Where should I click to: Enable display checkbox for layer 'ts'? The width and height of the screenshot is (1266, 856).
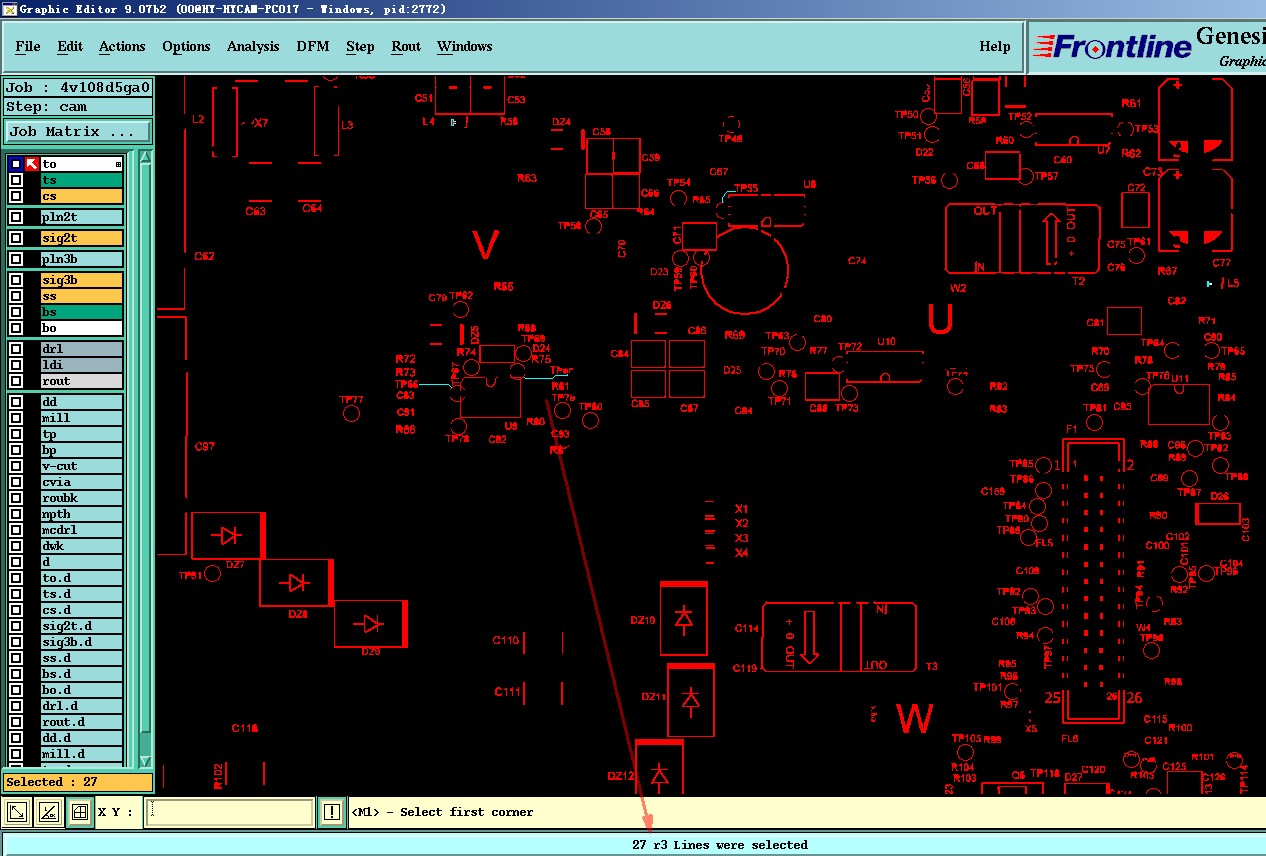coord(16,180)
